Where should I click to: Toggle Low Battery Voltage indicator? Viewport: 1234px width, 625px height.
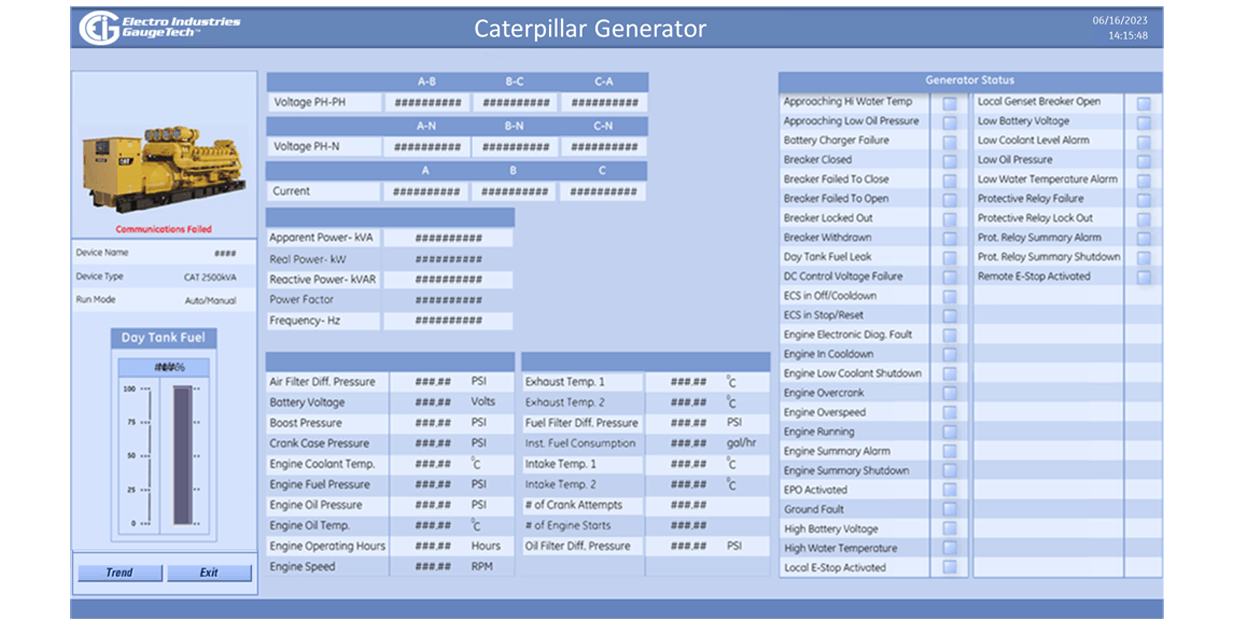point(1143,121)
